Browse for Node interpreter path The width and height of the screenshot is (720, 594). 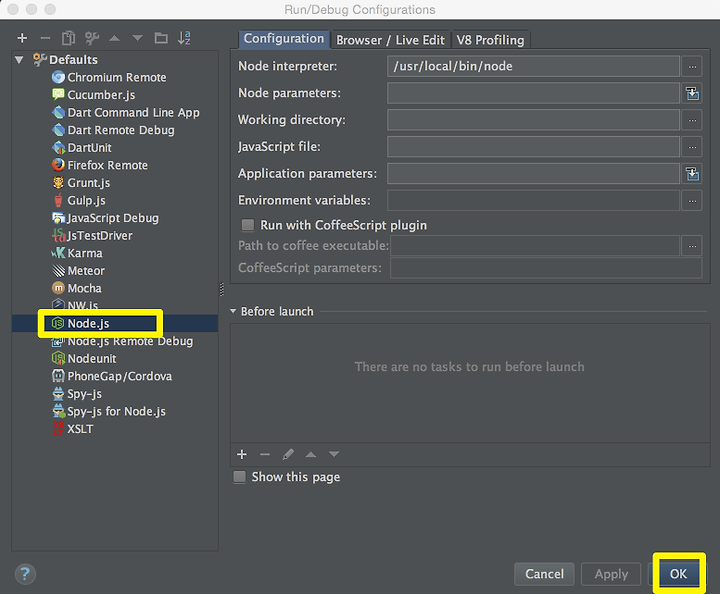tap(692, 67)
